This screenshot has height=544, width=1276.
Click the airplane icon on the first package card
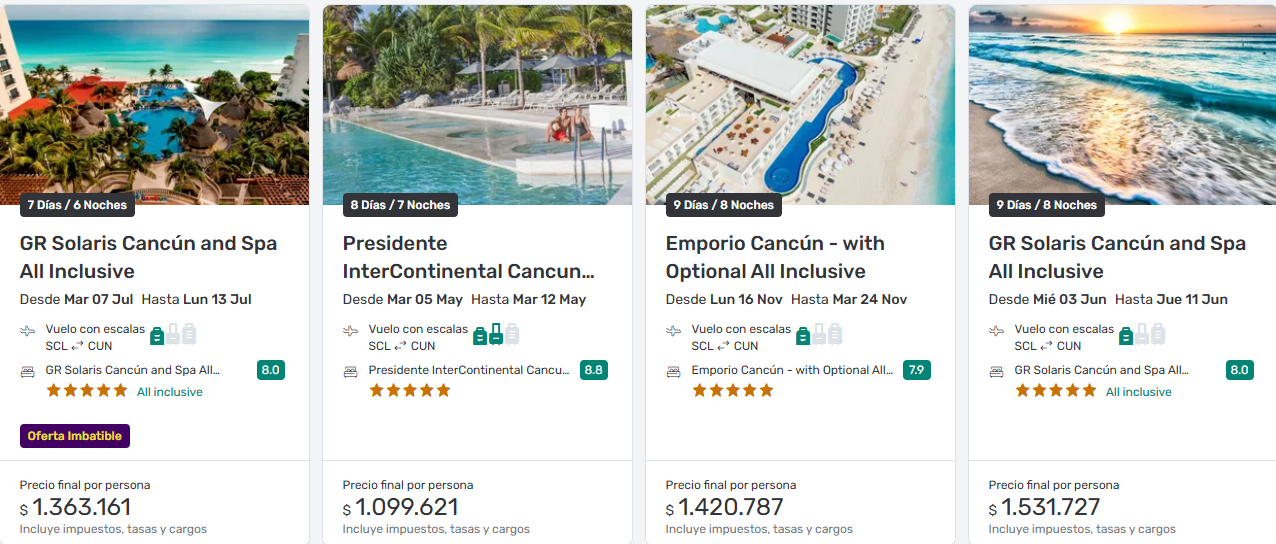[27, 330]
